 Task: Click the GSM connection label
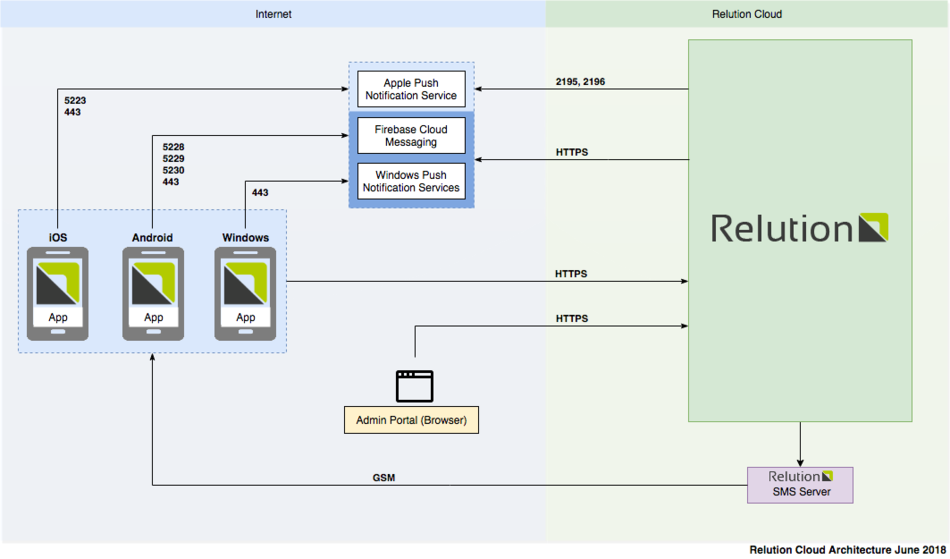point(383,478)
